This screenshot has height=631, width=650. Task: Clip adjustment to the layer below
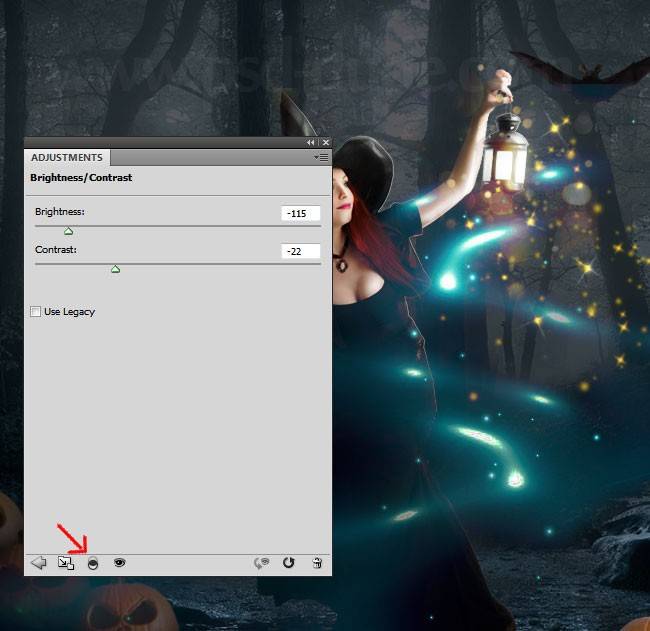pyautogui.click(x=93, y=563)
